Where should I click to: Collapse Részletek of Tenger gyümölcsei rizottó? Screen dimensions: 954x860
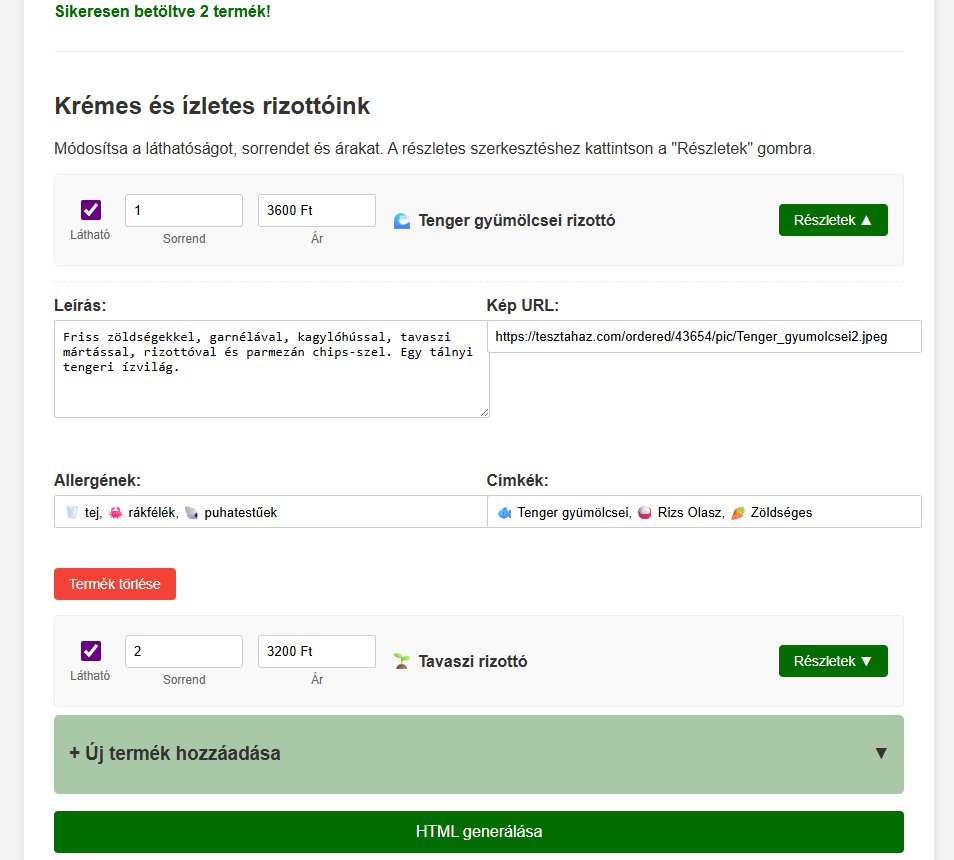click(x=833, y=220)
